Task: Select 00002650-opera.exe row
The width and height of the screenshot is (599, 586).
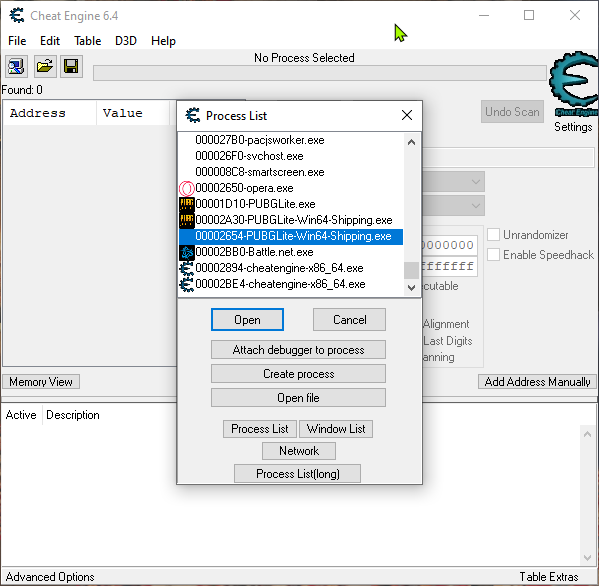Action: point(291,188)
